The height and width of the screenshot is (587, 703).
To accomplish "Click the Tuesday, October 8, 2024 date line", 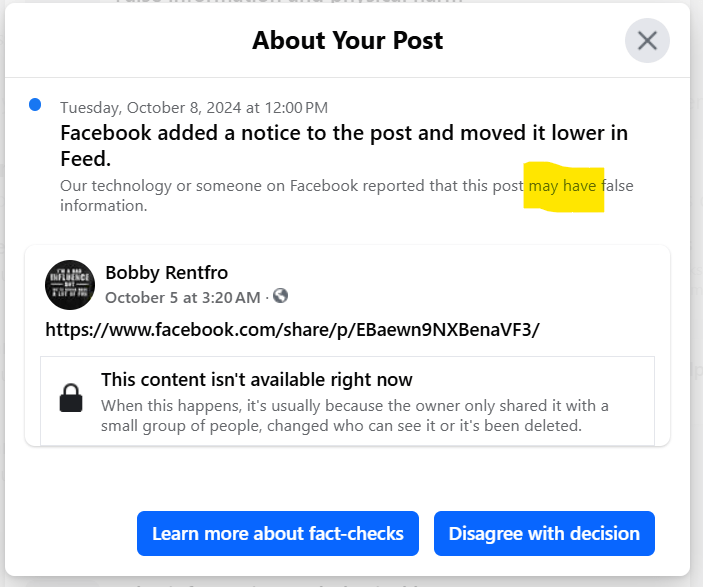I will pyautogui.click(x=194, y=108).
